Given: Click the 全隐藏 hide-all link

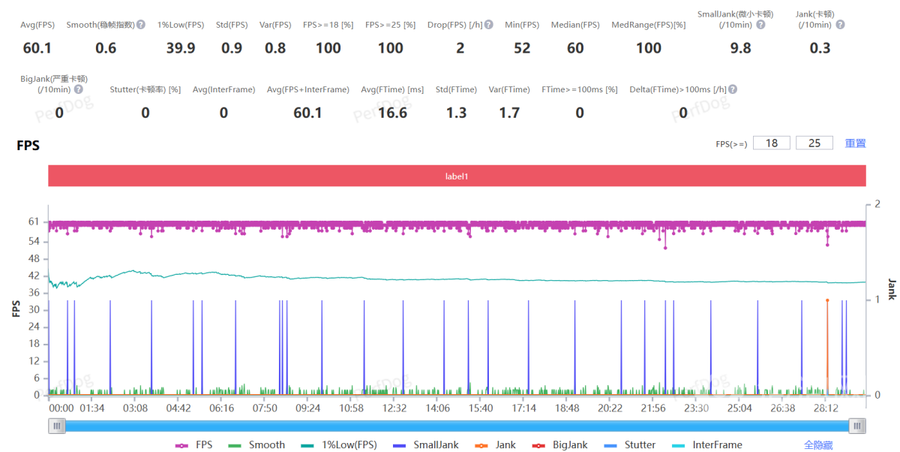Looking at the screenshot, I should 818,445.
